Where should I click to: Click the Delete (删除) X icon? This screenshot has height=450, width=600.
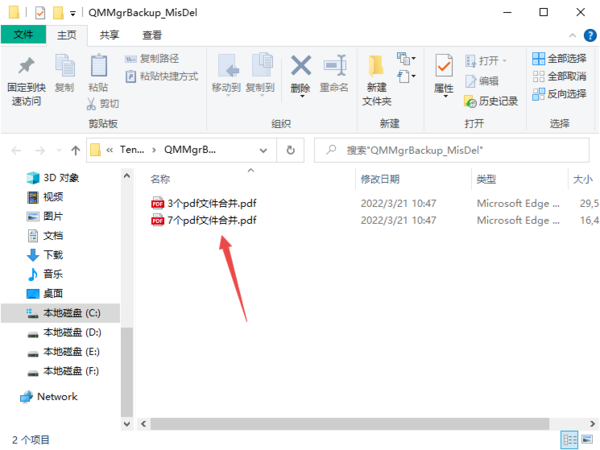(x=301, y=65)
